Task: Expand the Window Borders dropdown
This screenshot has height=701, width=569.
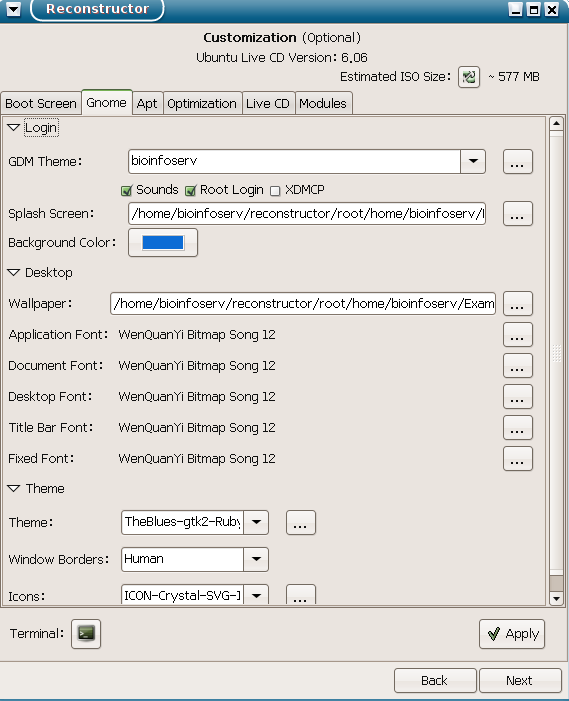Action: [x=256, y=559]
